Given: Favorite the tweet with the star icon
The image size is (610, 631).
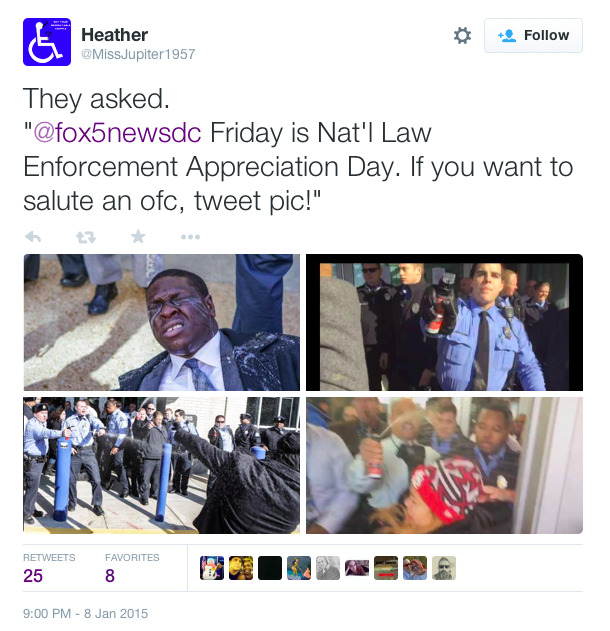Looking at the screenshot, I should point(138,237).
